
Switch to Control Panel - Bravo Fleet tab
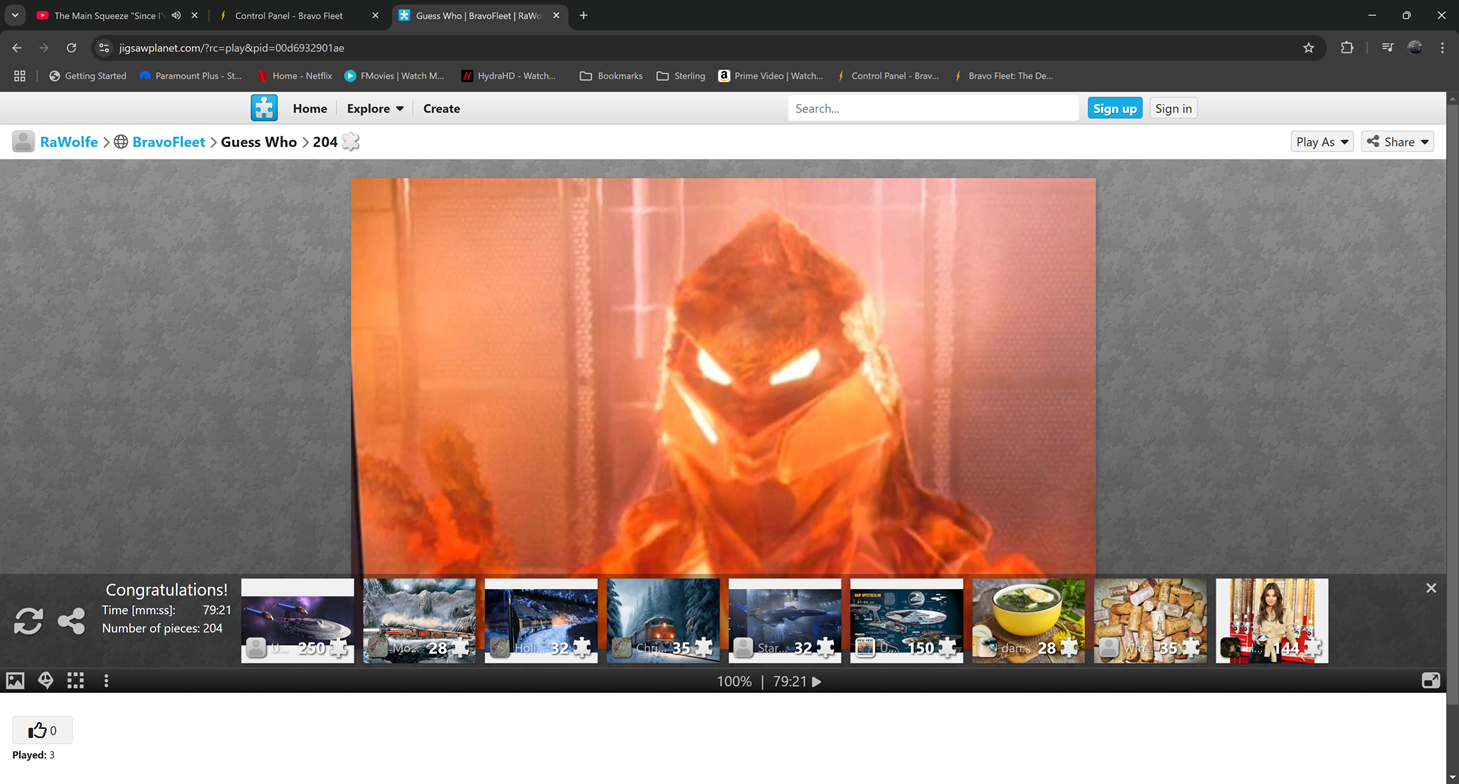[x=289, y=15]
